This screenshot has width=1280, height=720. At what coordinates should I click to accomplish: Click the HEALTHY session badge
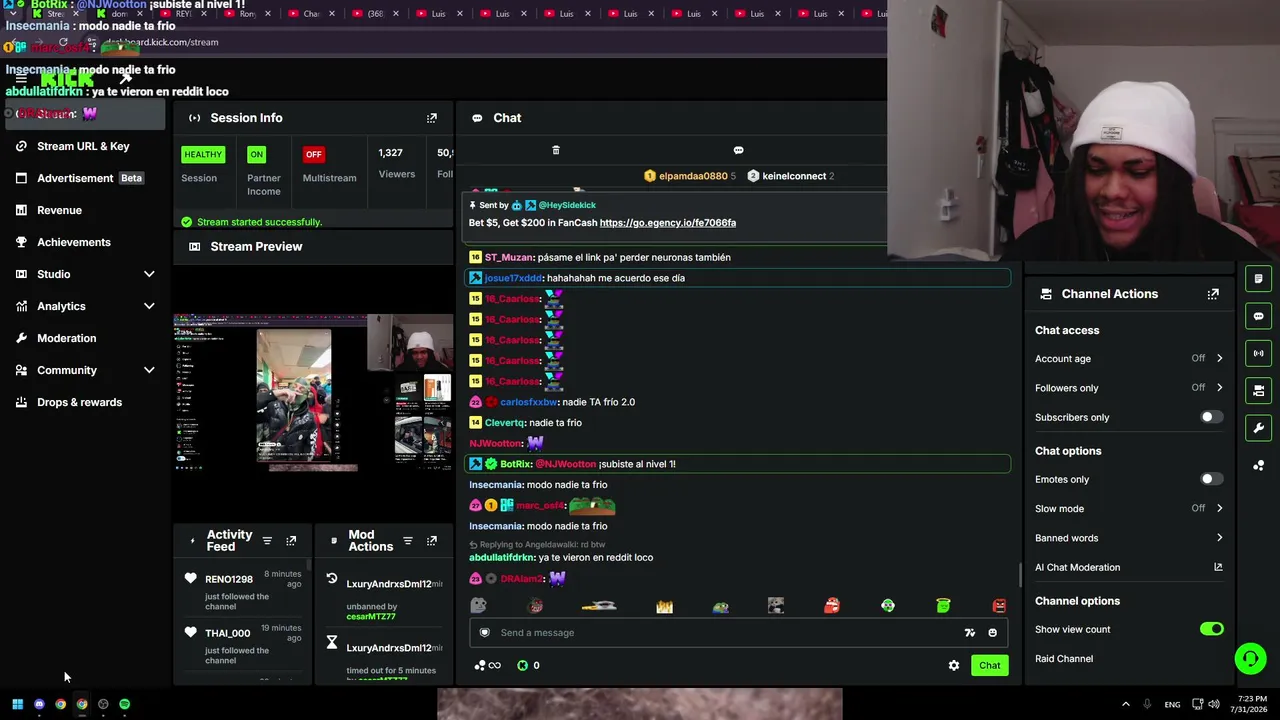click(x=203, y=154)
